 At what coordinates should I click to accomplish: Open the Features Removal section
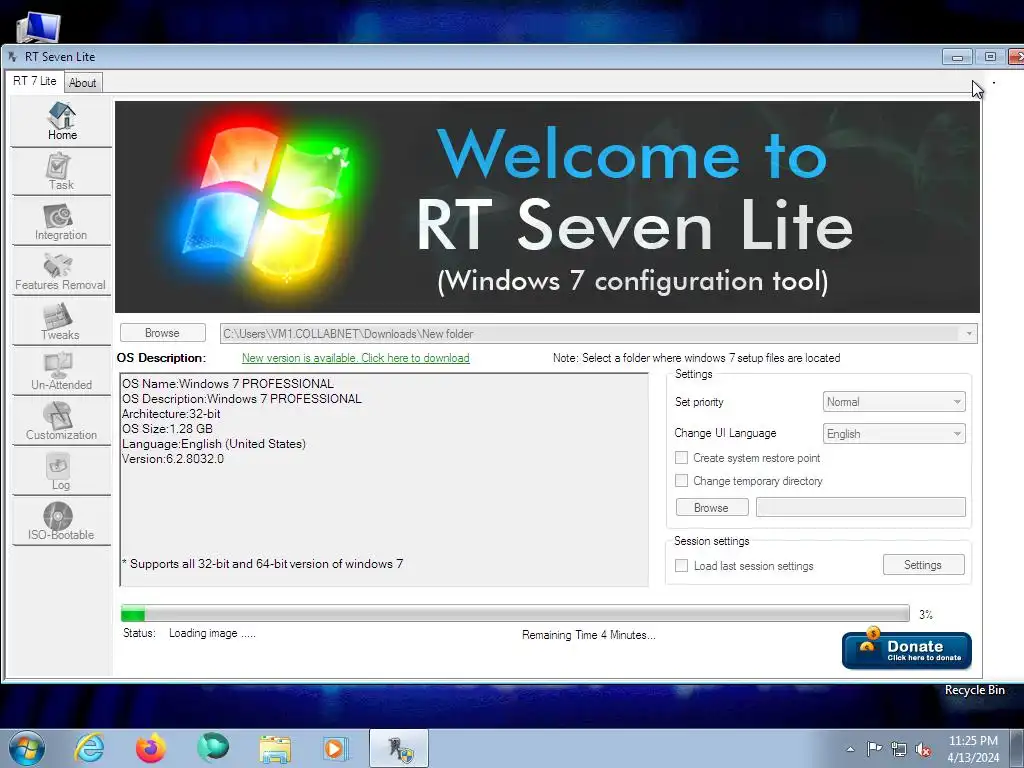61,272
